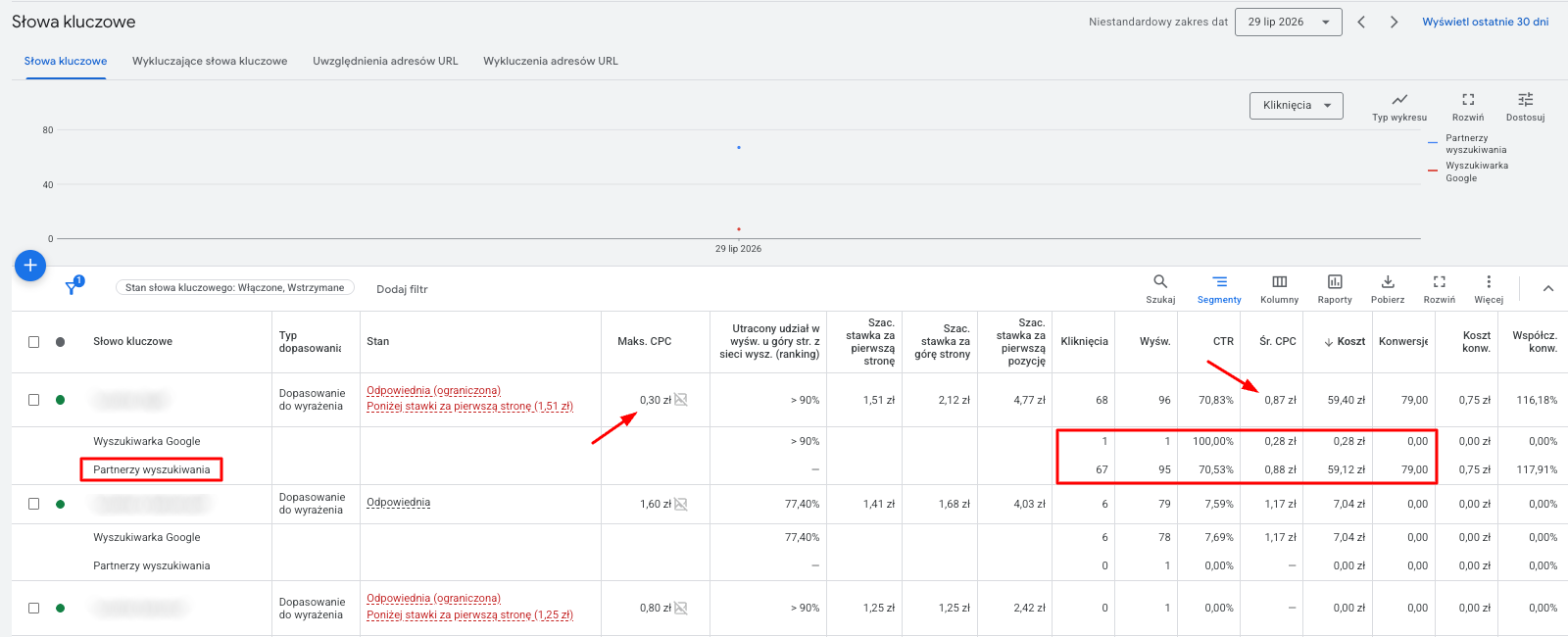Select the Słowa kluczowe tab

click(66, 61)
